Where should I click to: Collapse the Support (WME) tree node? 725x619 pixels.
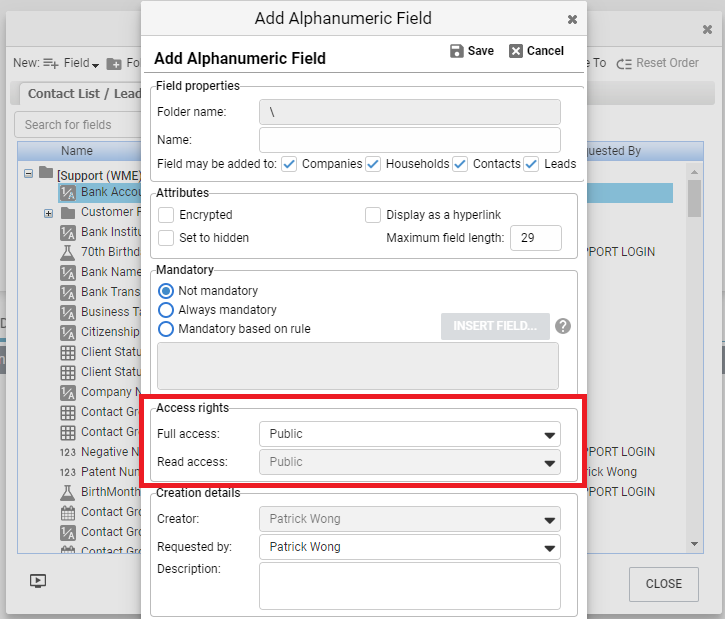(x=29, y=173)
